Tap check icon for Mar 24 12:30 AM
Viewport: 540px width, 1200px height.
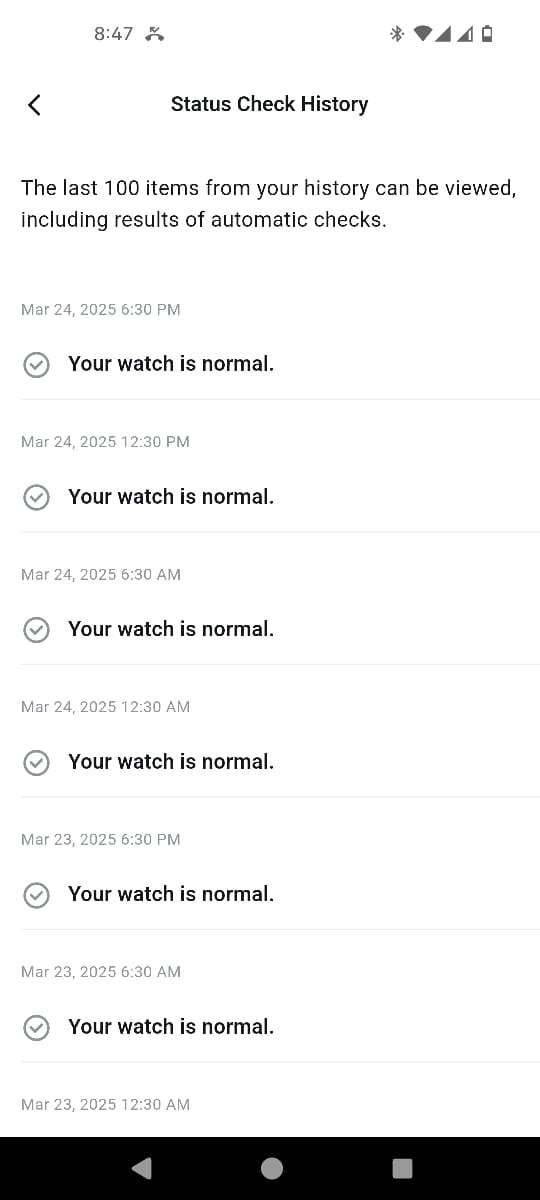[x=36, y=762]
